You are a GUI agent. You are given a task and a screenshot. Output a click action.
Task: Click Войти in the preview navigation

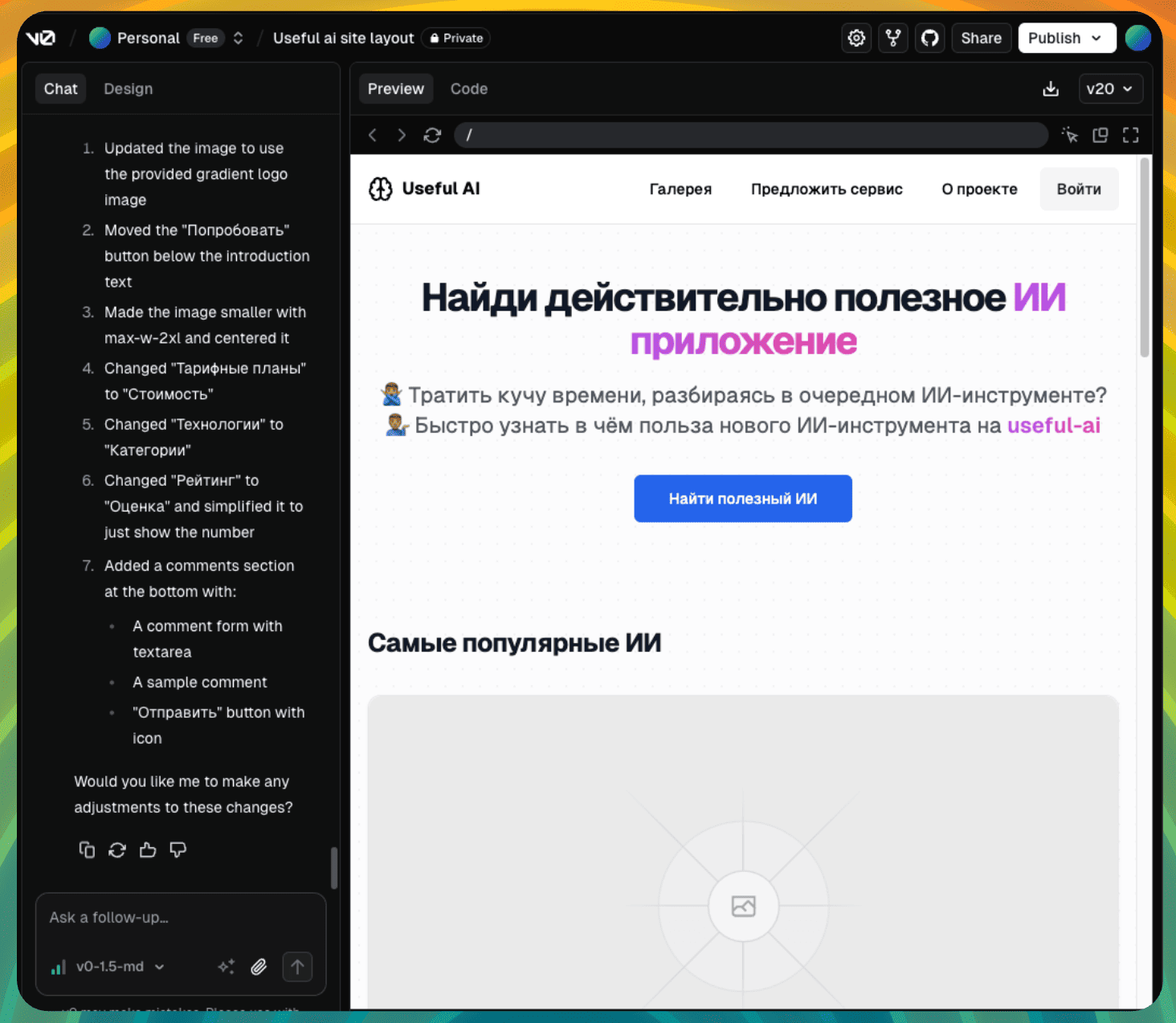click(x=1079, y=189)
